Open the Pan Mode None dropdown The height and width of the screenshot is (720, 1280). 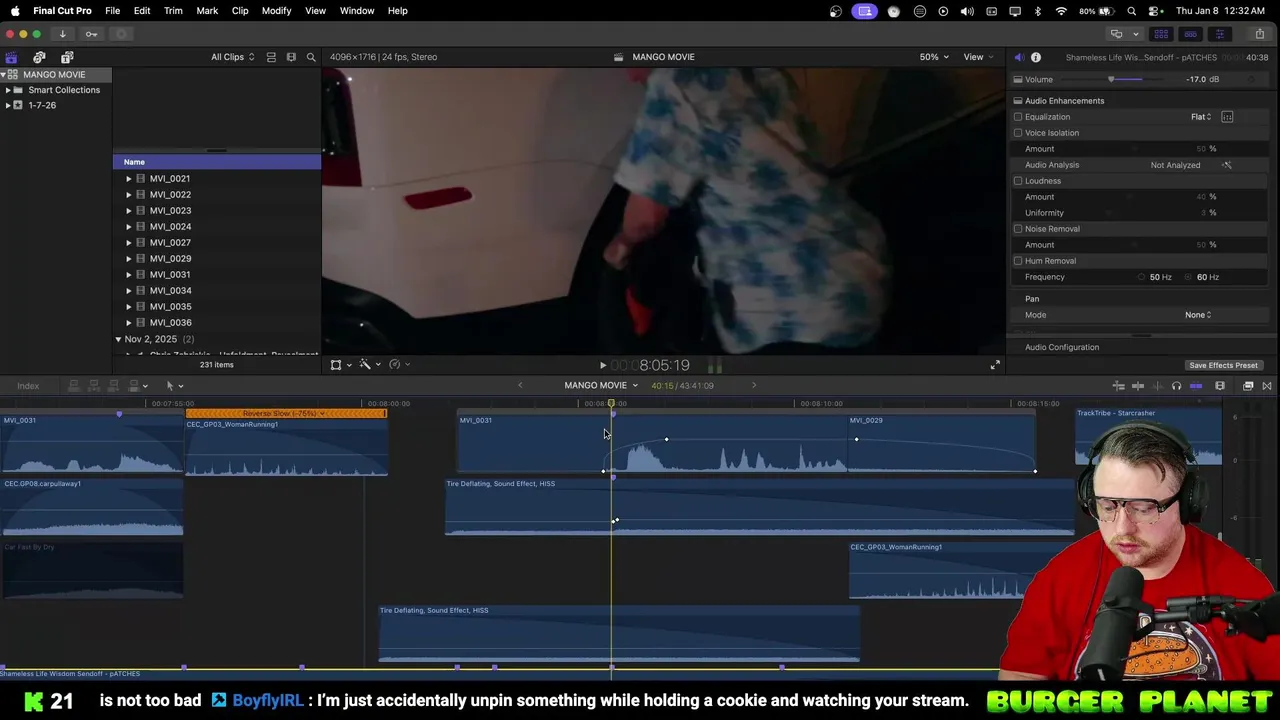click(1198, 315)
